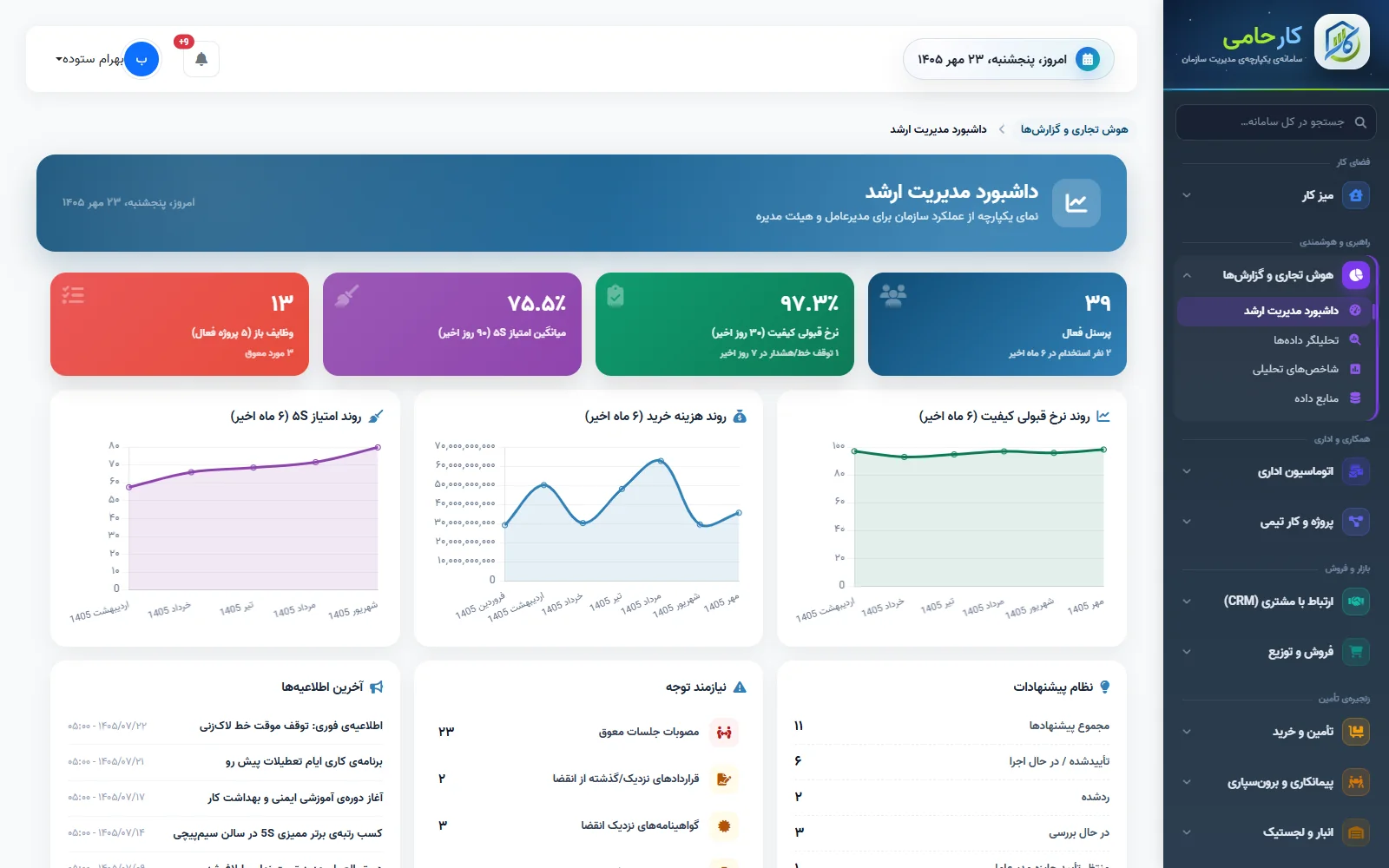
Task: Open شاخص‌های تحلیلی submenu item
Action: [1274, 369]
